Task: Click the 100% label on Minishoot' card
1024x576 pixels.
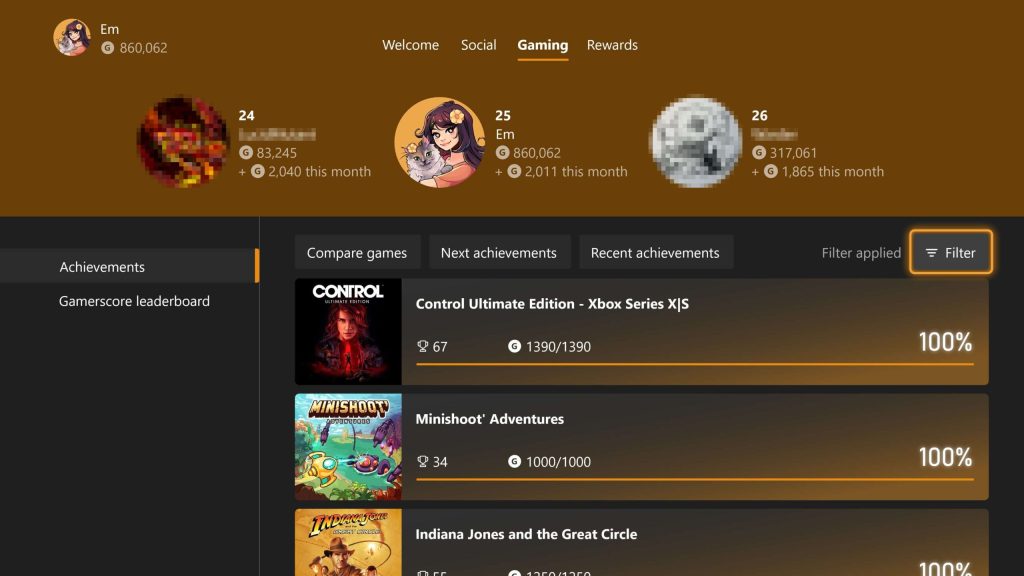Action: point(945,456)
